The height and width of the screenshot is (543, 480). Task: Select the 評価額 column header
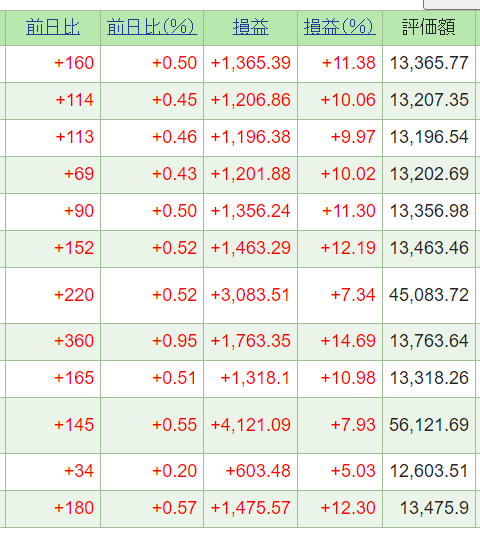pyautogui.click(x=429, y=27)
